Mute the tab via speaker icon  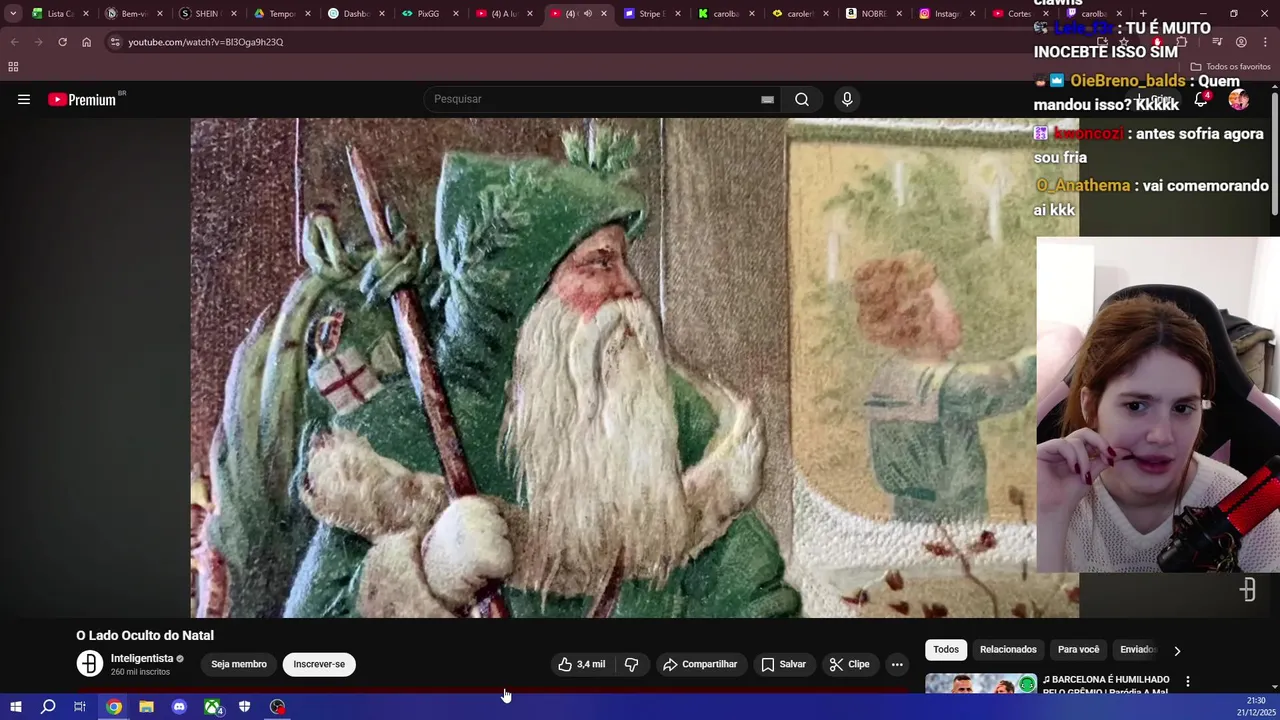click(x=588, y=14)
